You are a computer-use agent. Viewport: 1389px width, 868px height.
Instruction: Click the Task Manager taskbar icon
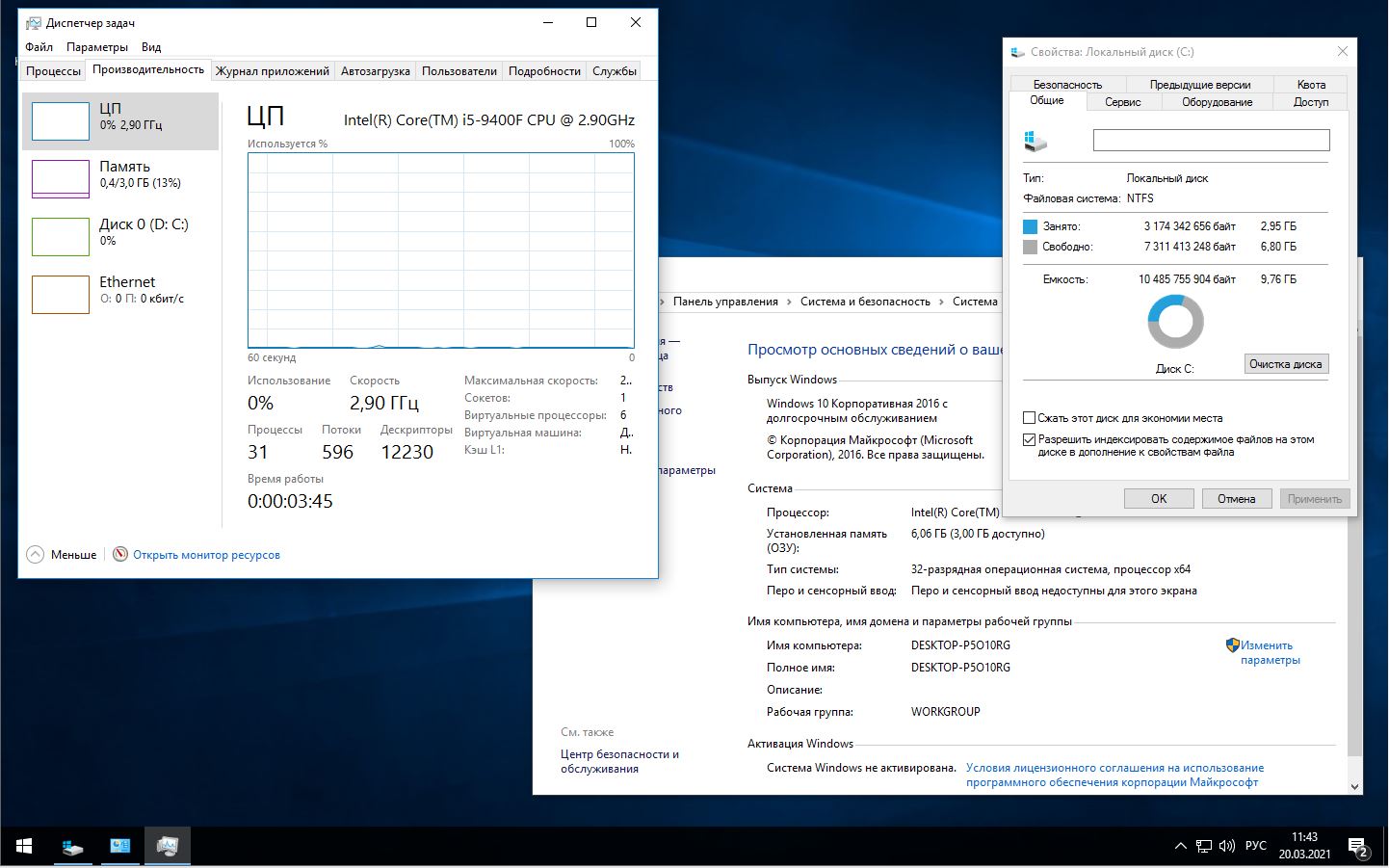pyautogui.click(x=167, y=846)
